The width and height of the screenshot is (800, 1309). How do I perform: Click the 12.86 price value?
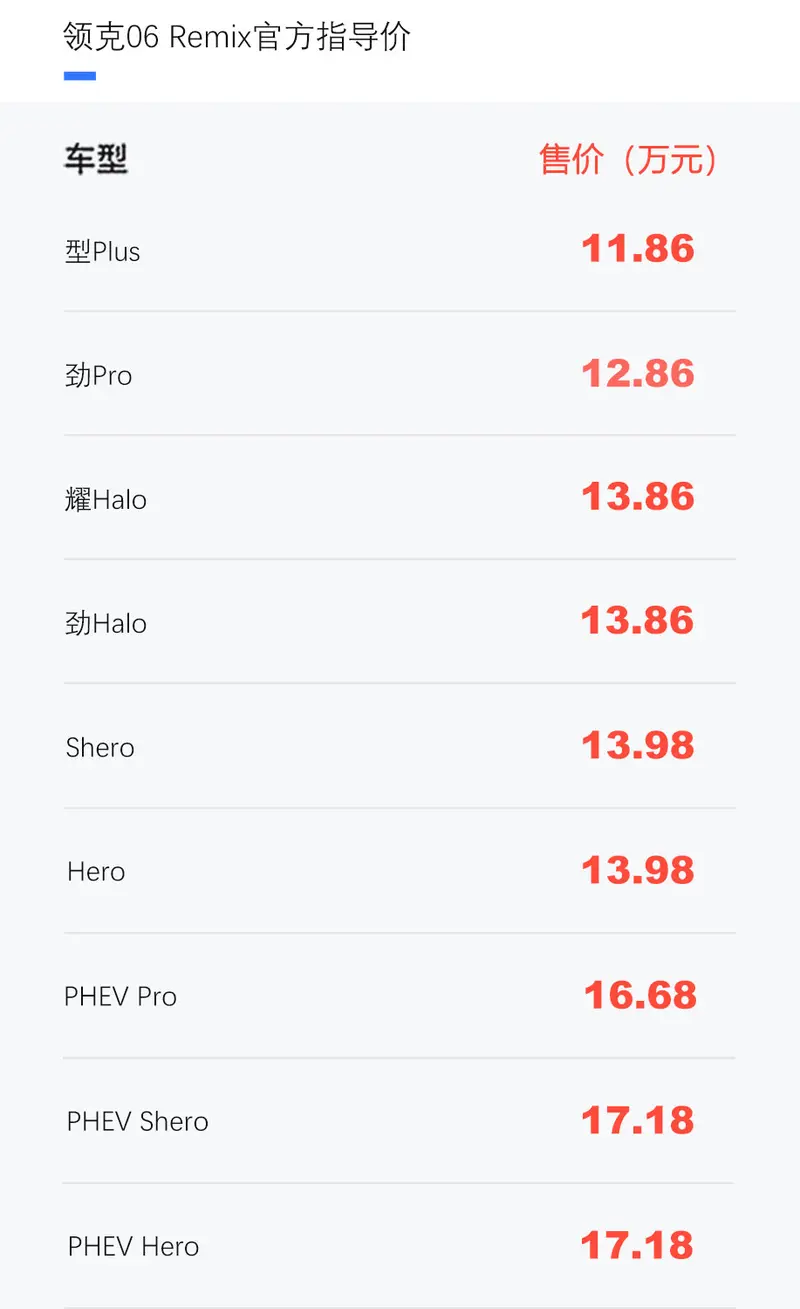coord(638,373)
